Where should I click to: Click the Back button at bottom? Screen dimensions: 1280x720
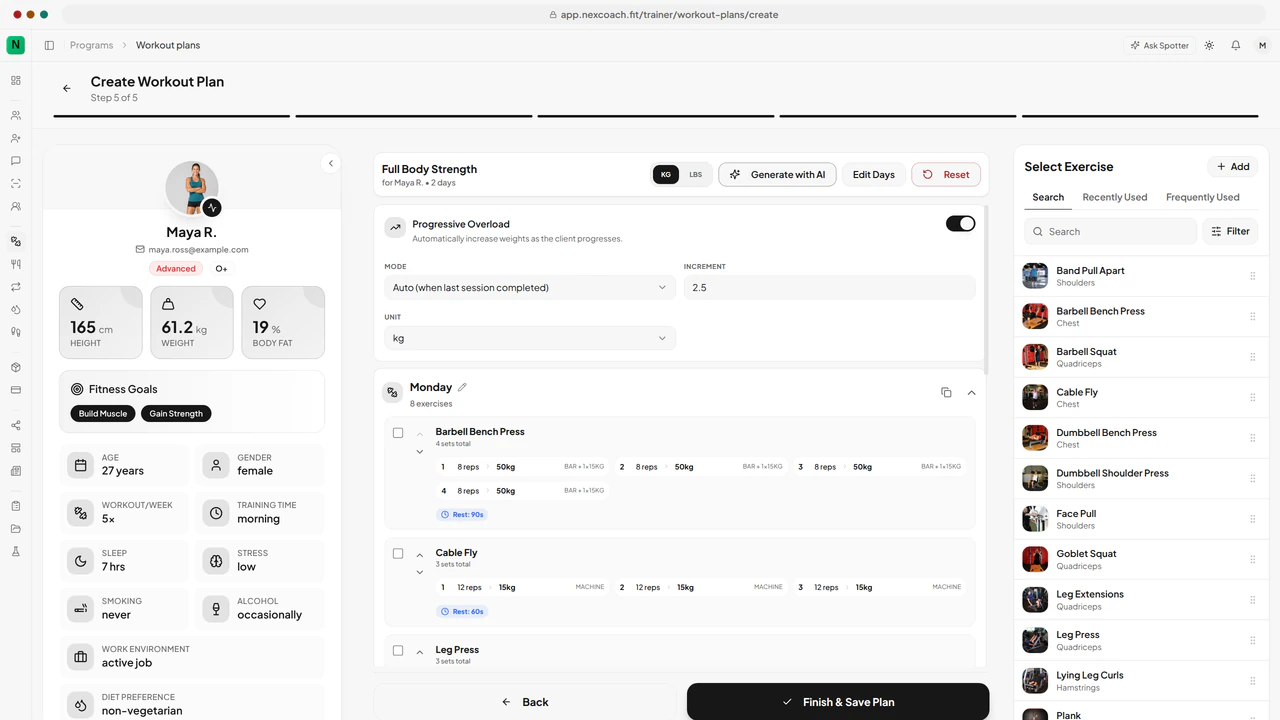[526, 702]
